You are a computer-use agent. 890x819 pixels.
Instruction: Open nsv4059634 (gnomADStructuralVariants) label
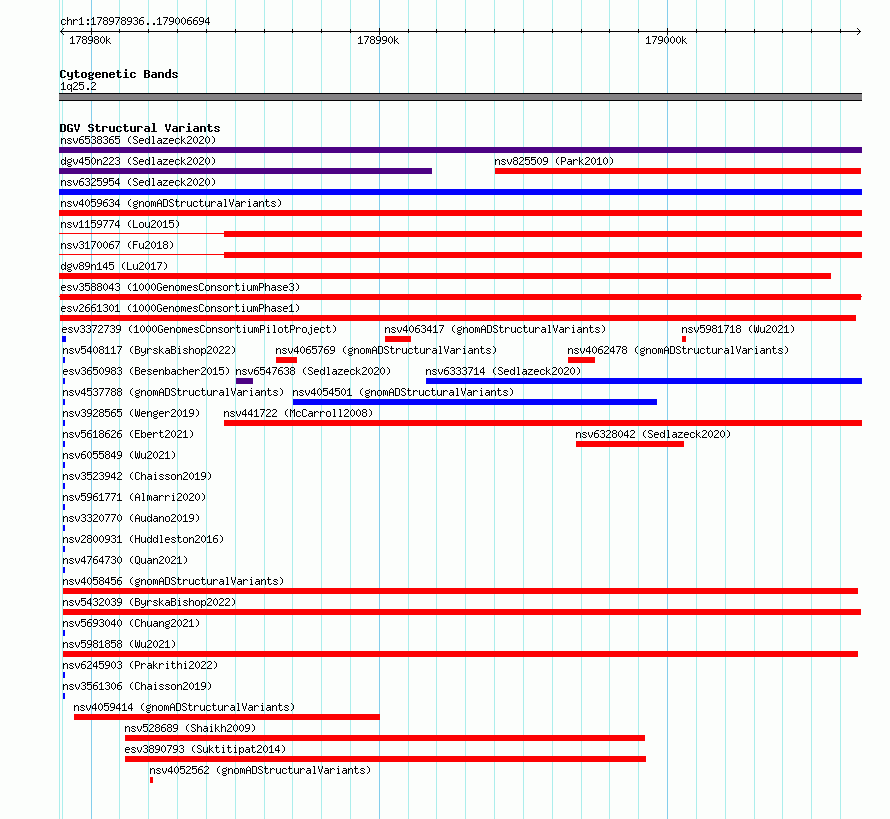171,203
